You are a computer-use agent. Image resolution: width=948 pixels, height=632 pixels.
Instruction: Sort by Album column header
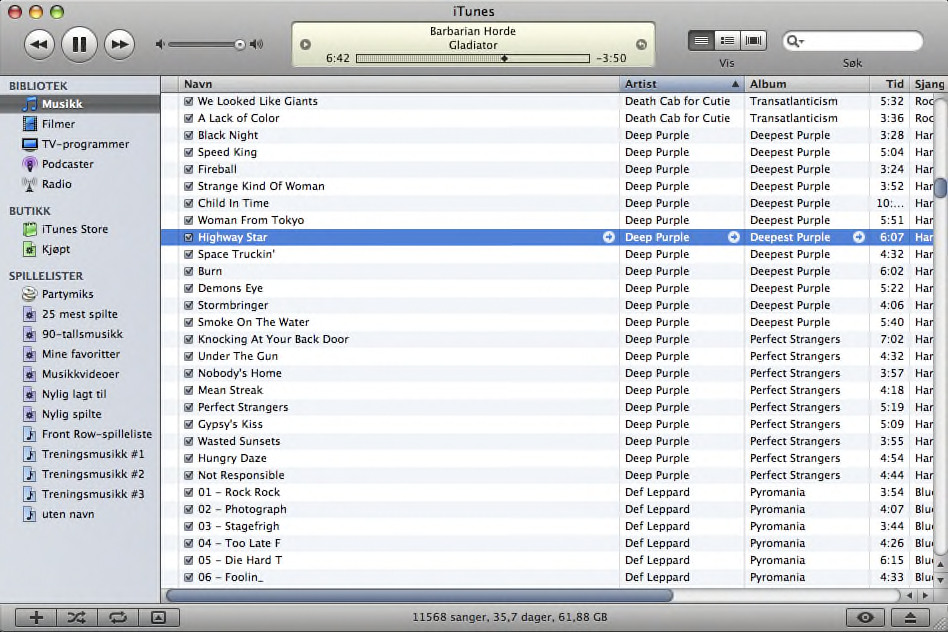(x=807, y=84)
